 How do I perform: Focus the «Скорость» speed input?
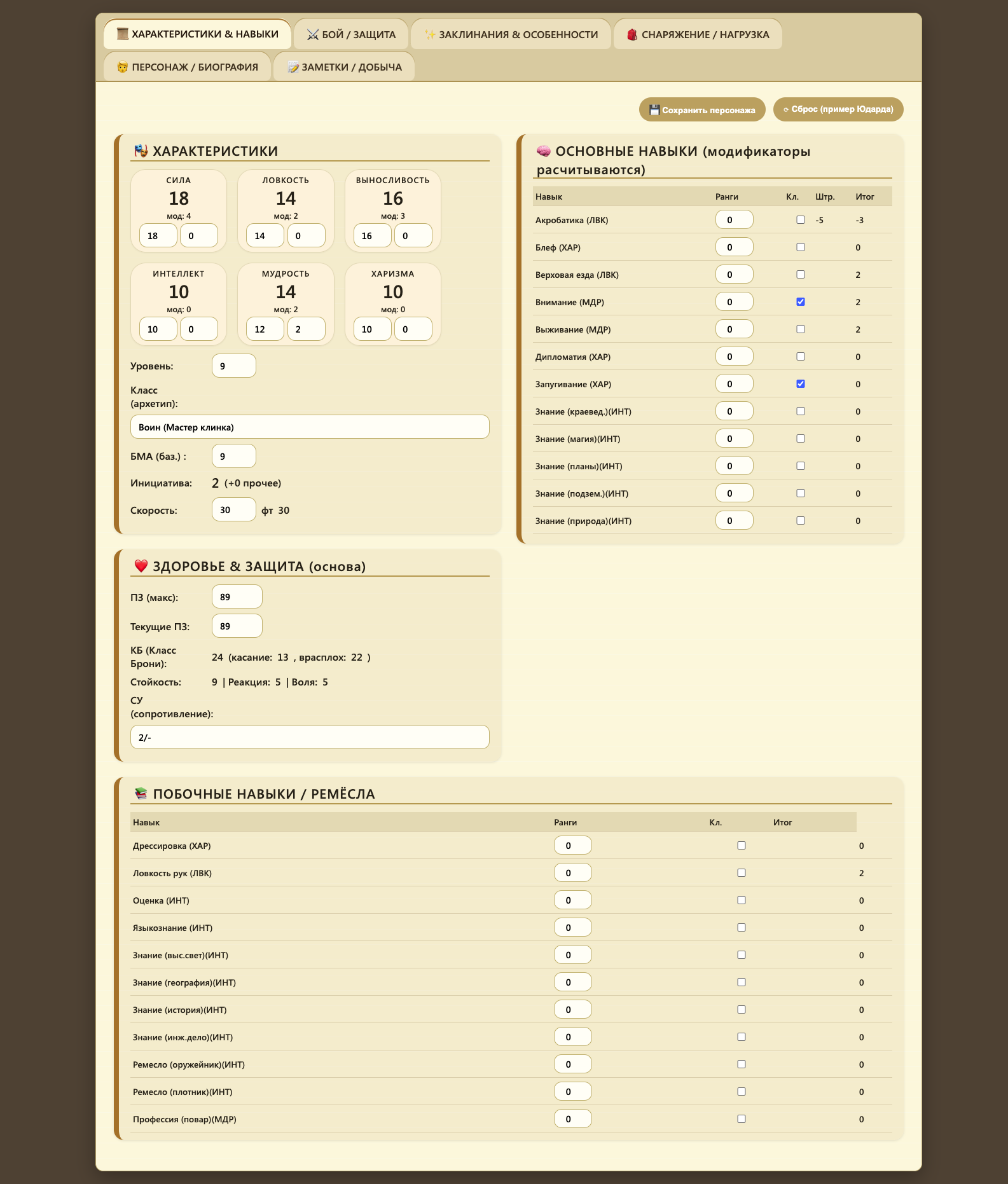coord(234,509)
